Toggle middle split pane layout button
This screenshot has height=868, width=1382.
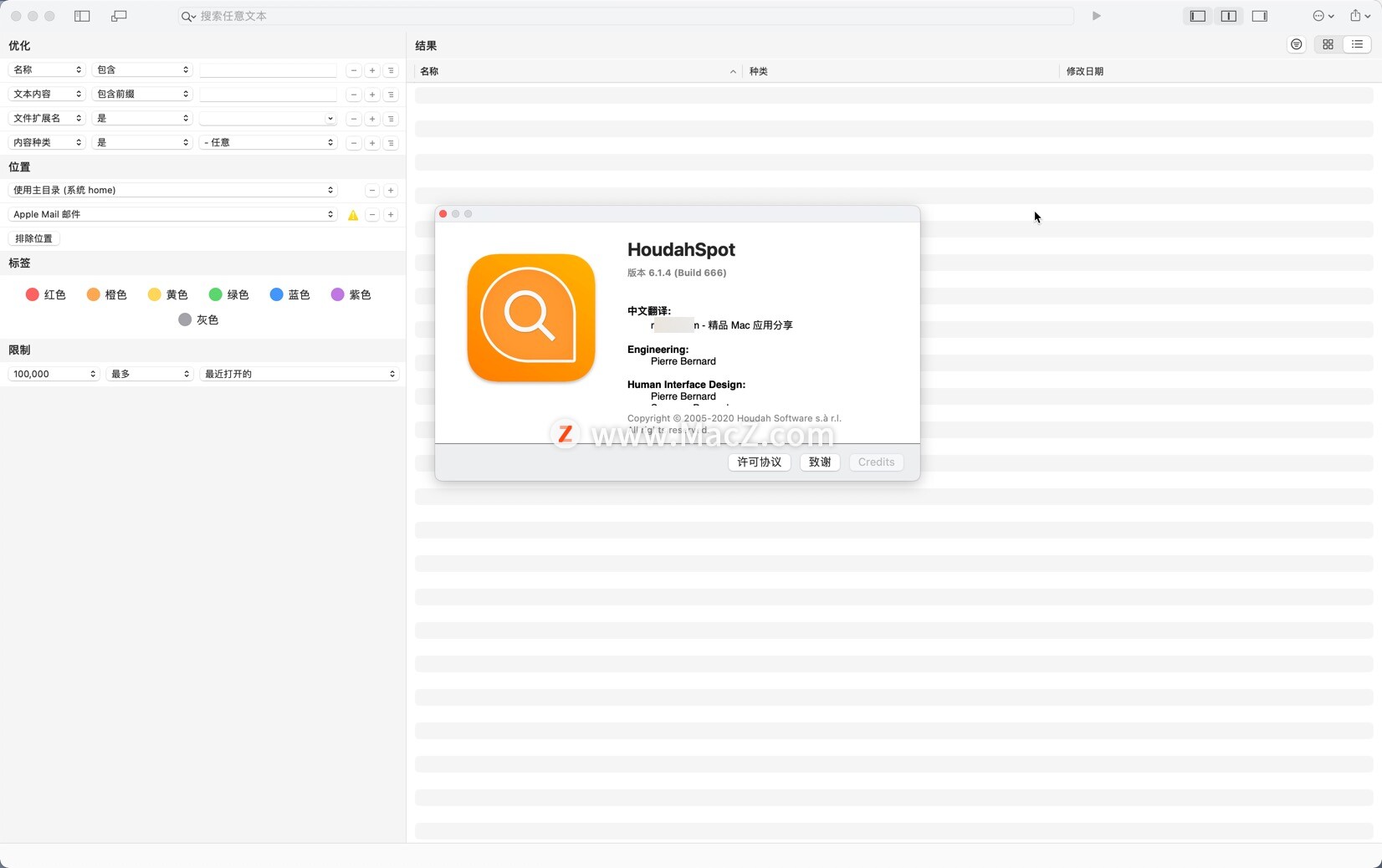click(1229, 16)
